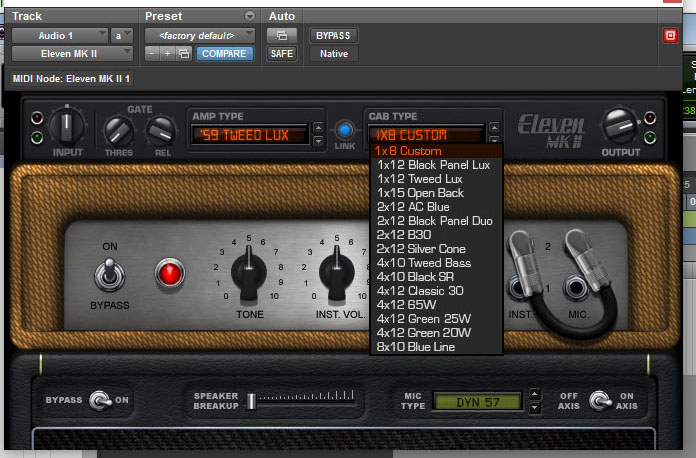Open the factory default preset dropdown

point(200,36)
